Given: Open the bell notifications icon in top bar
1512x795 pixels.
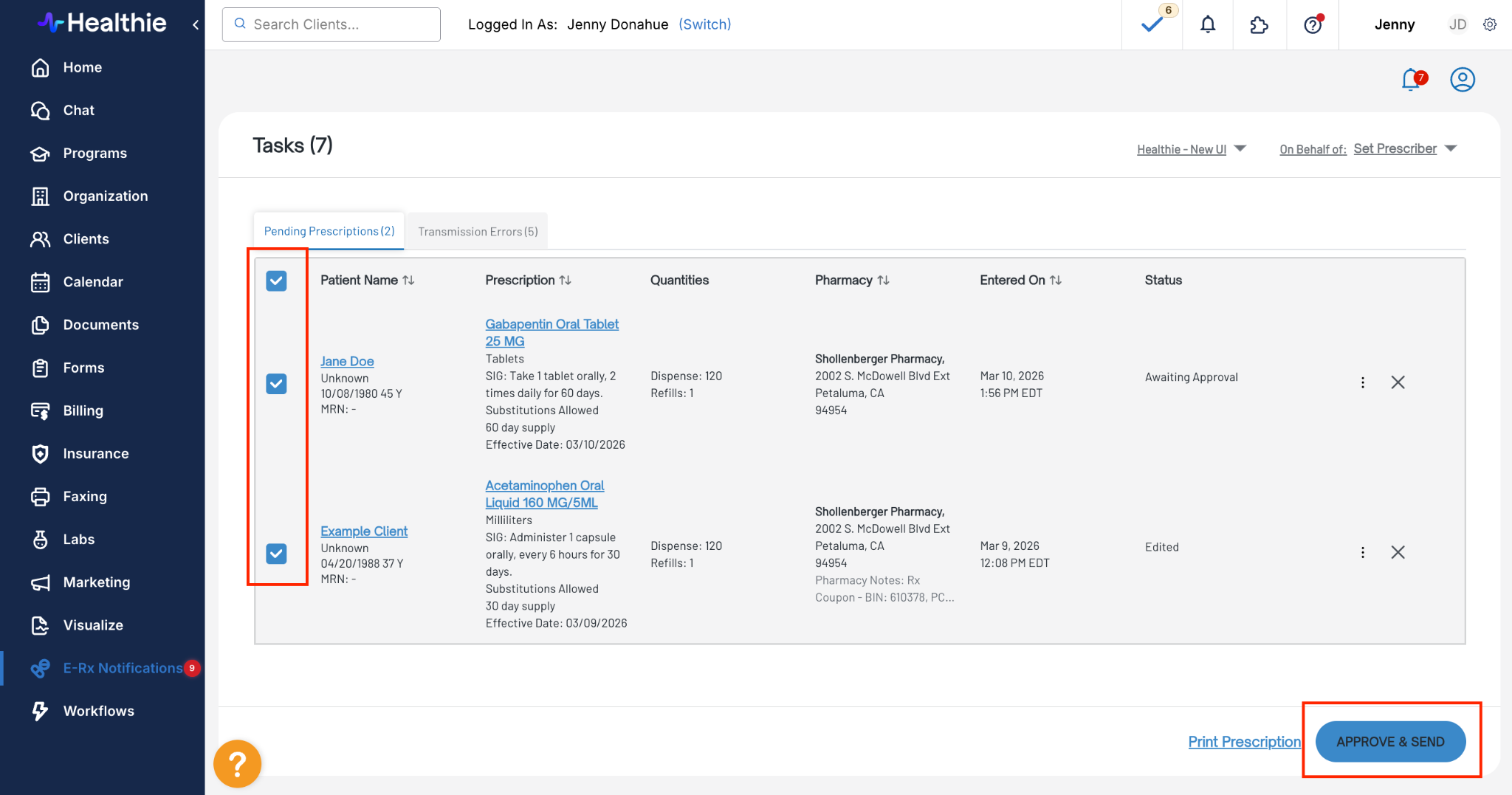Looking at the screenshot, I should tap(1208, 25).
